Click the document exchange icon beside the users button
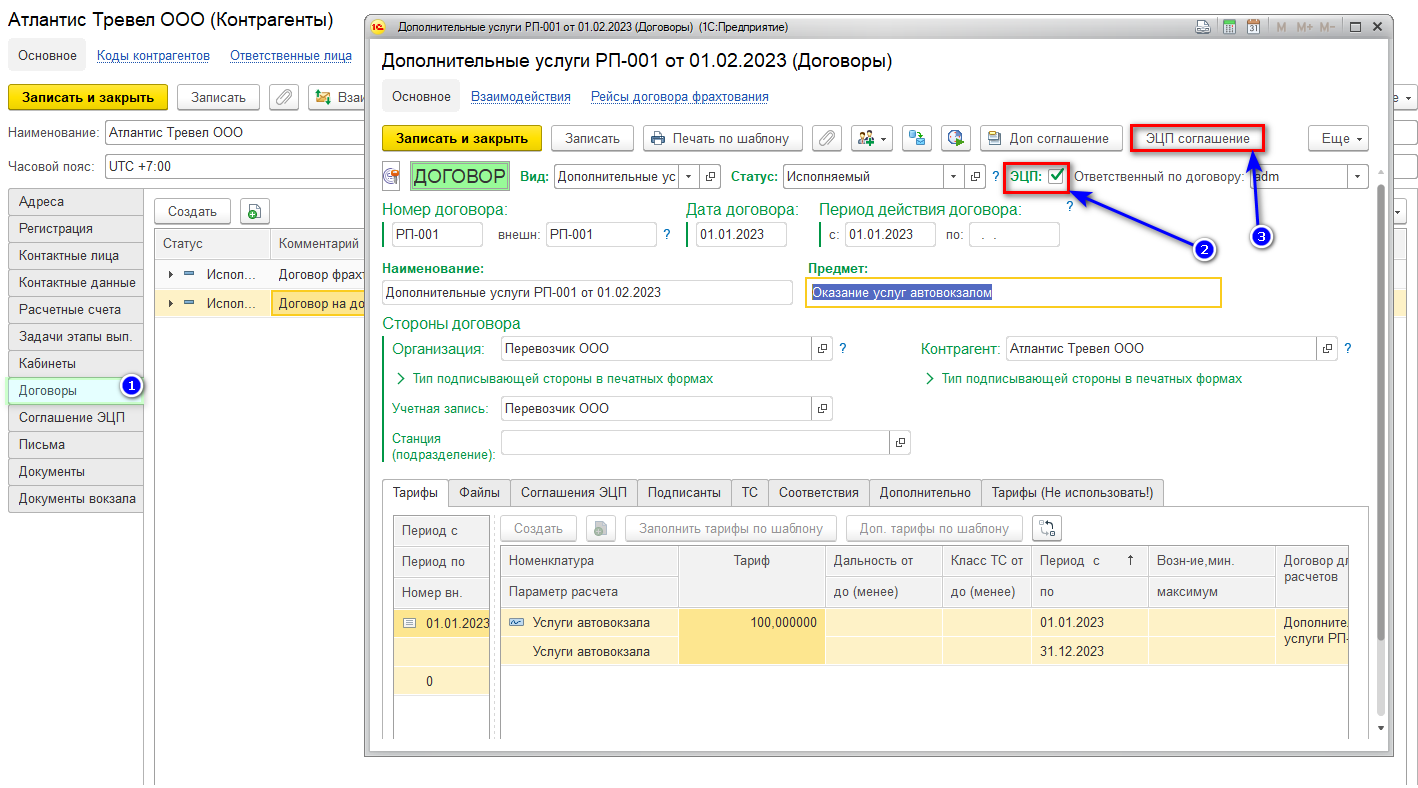The width and height of the screenshot is (1418, 788). pyautogui.click(x=917, y=139)
